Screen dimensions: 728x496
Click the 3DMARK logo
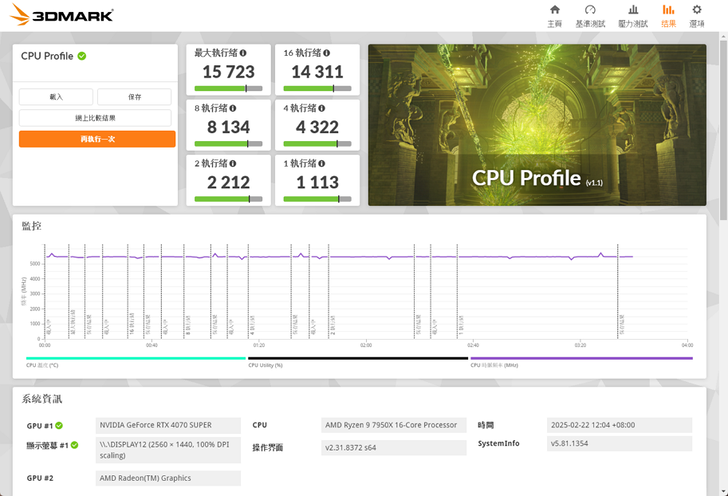point(59,16)
